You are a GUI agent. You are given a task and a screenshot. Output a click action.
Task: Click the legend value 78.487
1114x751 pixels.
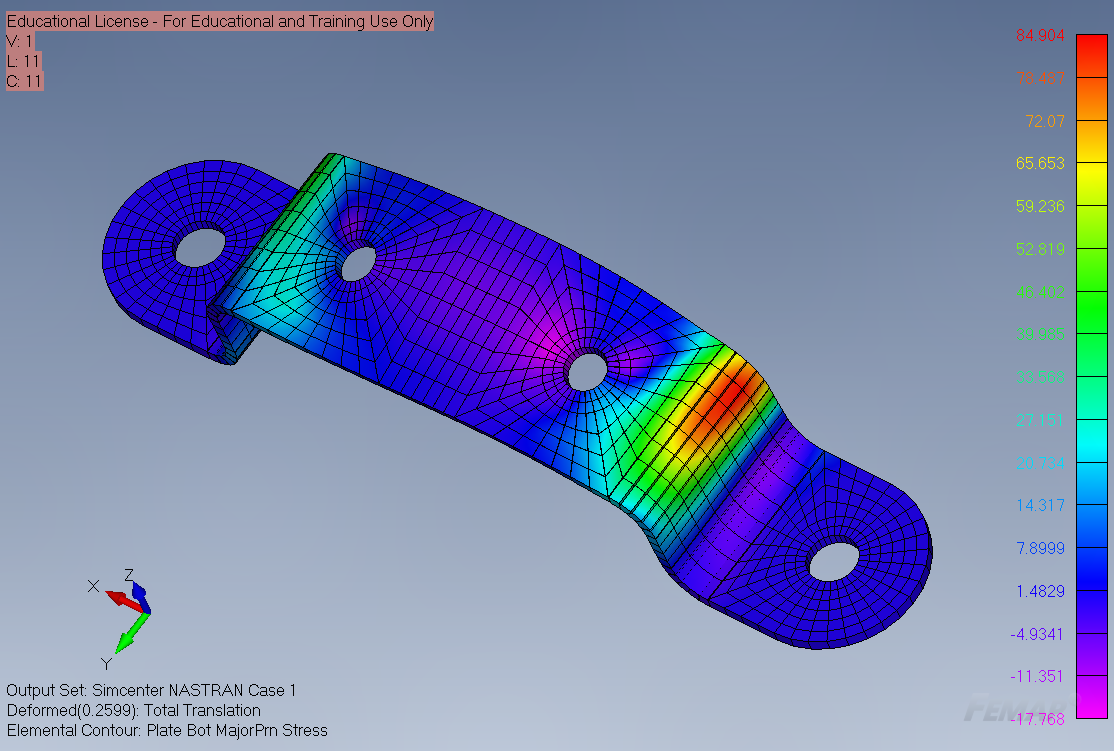coord(1040,78)
